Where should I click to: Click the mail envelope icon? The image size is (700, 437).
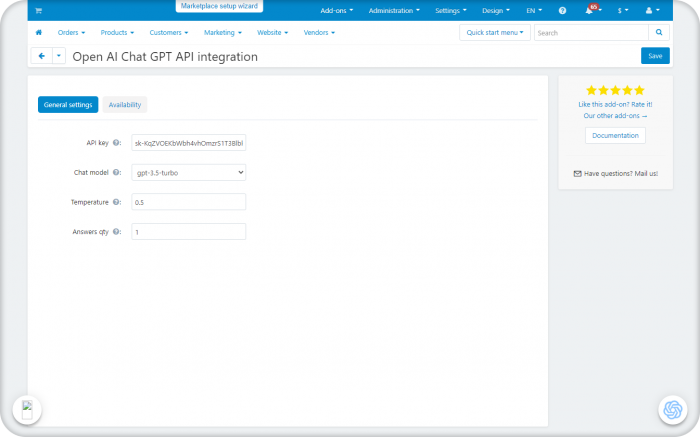[577, 174]
